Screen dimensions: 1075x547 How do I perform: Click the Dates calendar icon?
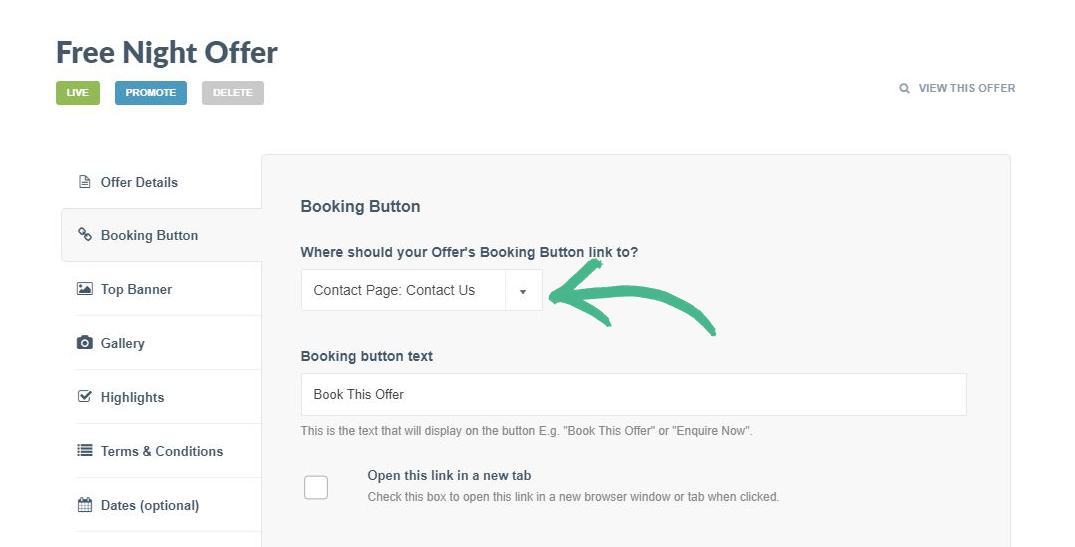[x=85, y=505]
